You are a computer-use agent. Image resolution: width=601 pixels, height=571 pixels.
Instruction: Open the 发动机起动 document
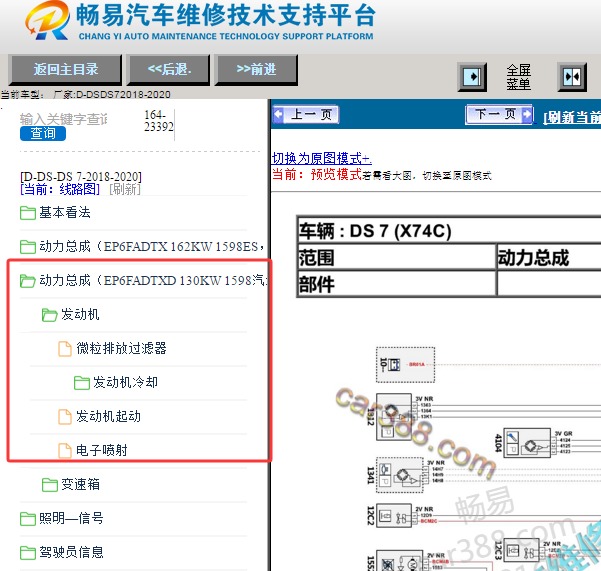pos(108,416)
